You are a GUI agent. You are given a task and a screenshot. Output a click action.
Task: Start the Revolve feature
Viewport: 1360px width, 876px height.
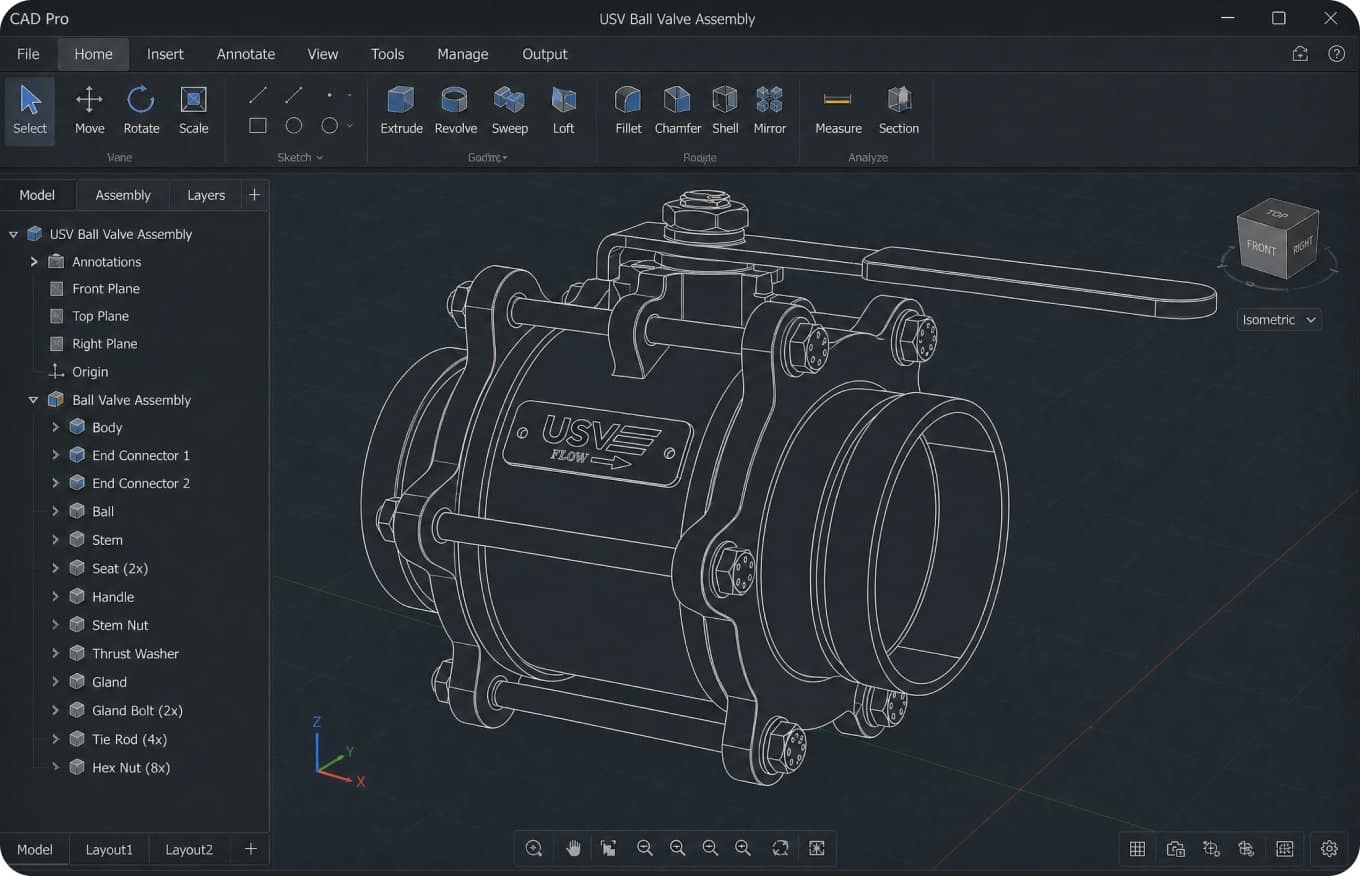point(456,111)
